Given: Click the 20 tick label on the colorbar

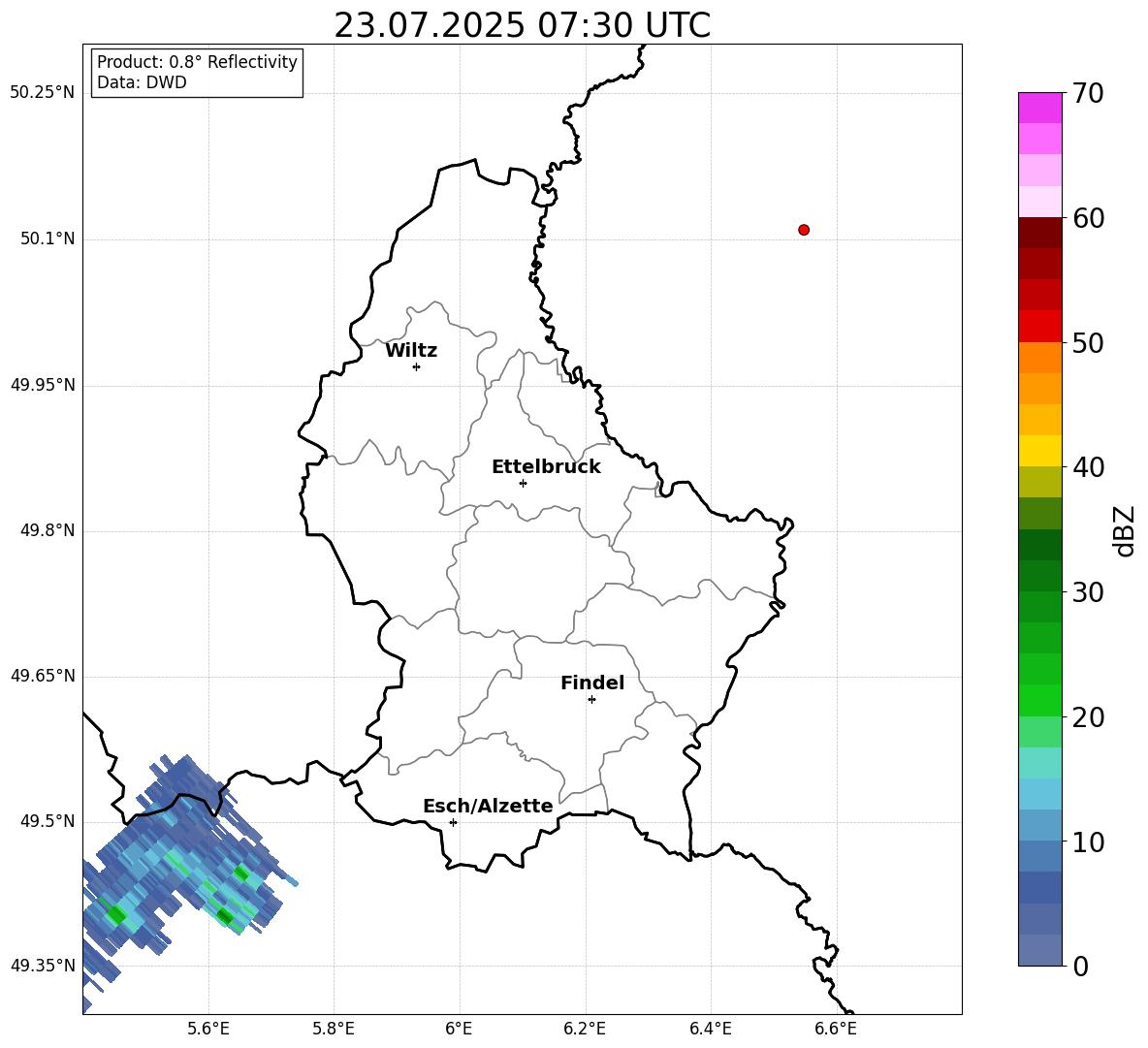Looking at the screenshot, I should (1088, 716).
